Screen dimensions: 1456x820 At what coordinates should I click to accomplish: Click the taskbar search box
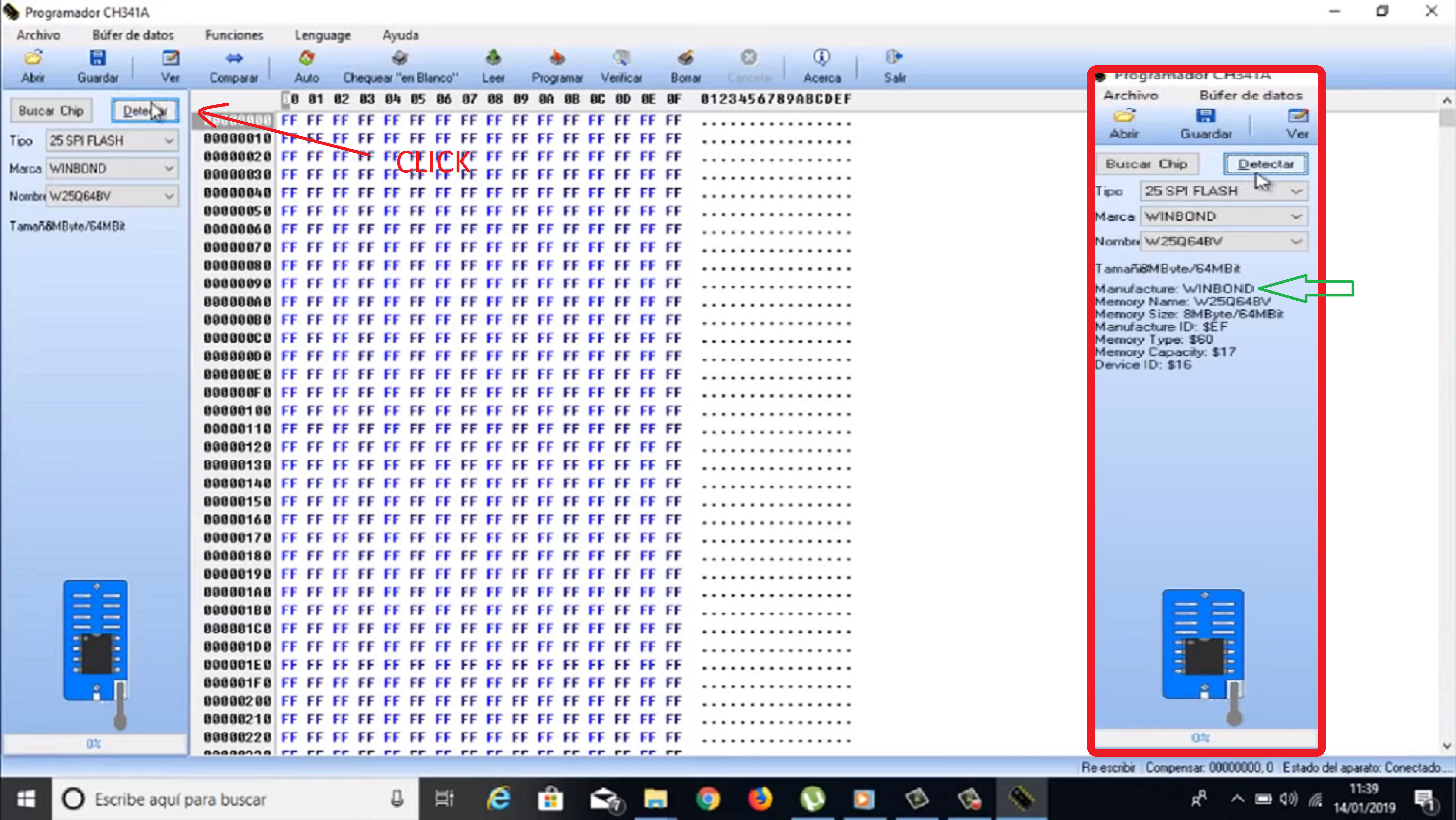[x=236, y=799]
